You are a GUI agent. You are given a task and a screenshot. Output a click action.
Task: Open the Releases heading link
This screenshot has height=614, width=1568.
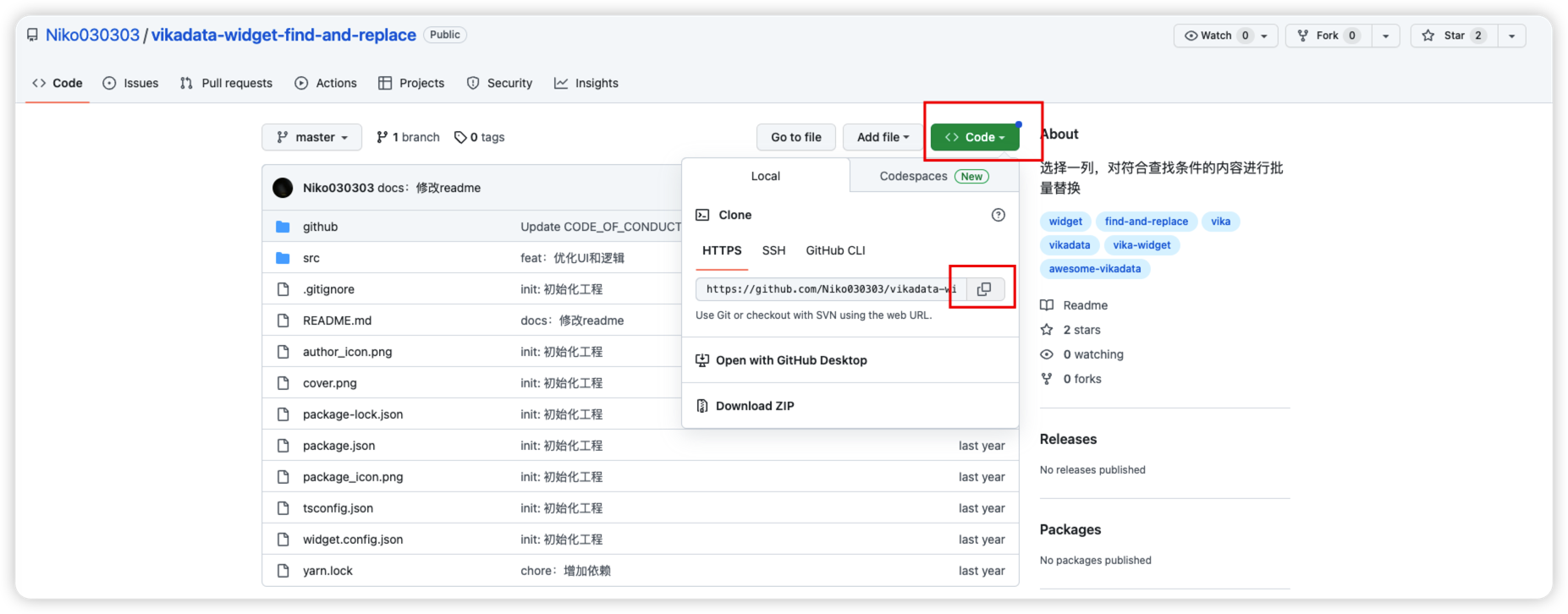click(1068, 439)
